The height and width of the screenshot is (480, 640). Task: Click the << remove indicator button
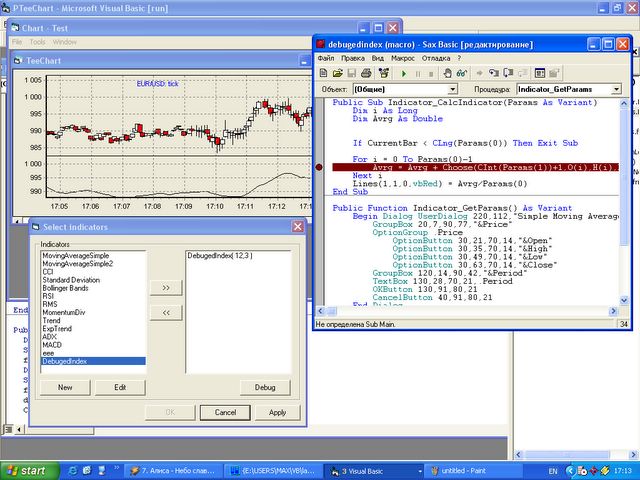pos(166,313)
